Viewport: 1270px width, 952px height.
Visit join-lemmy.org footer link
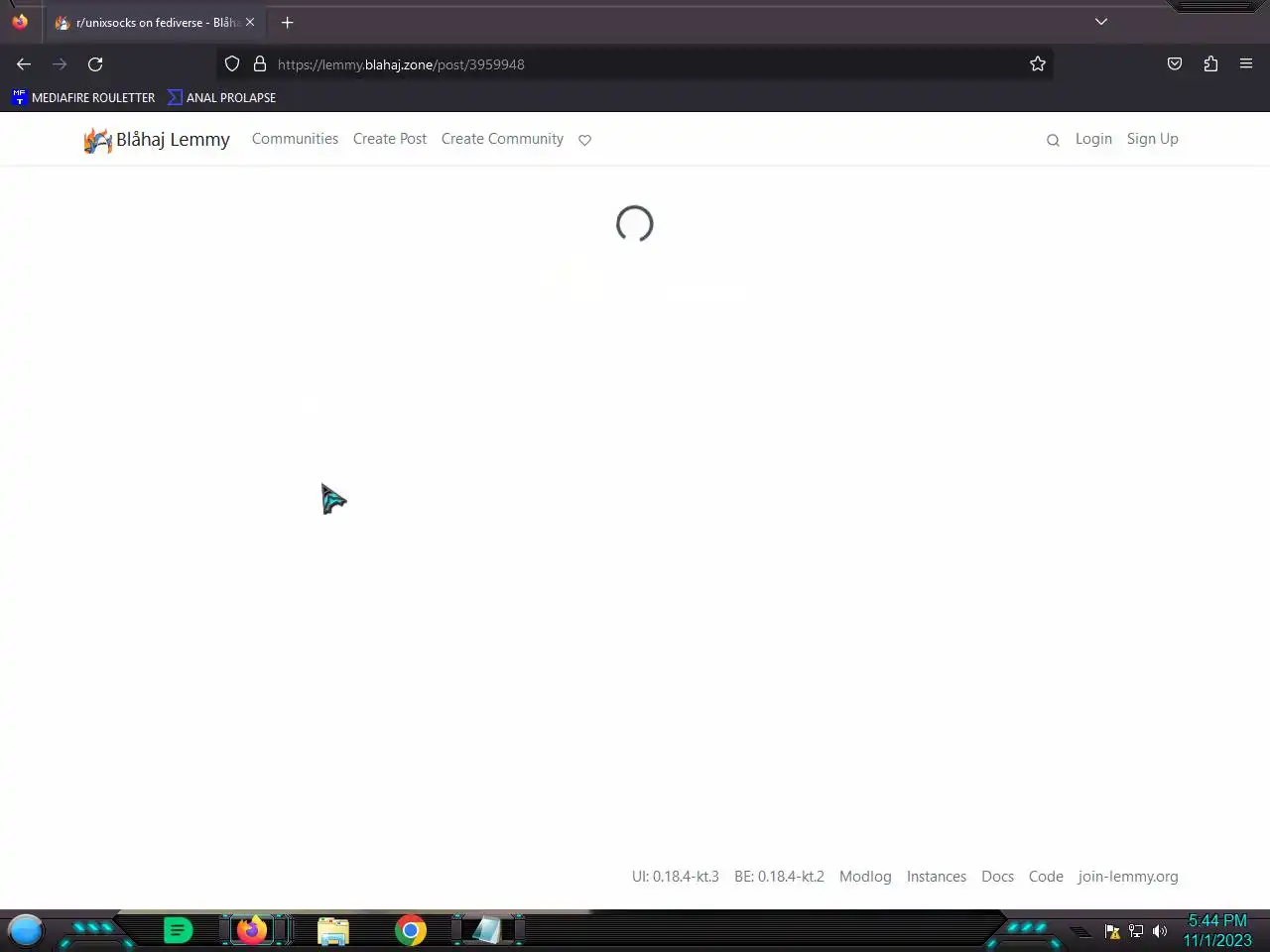[x=1128, y=877]
